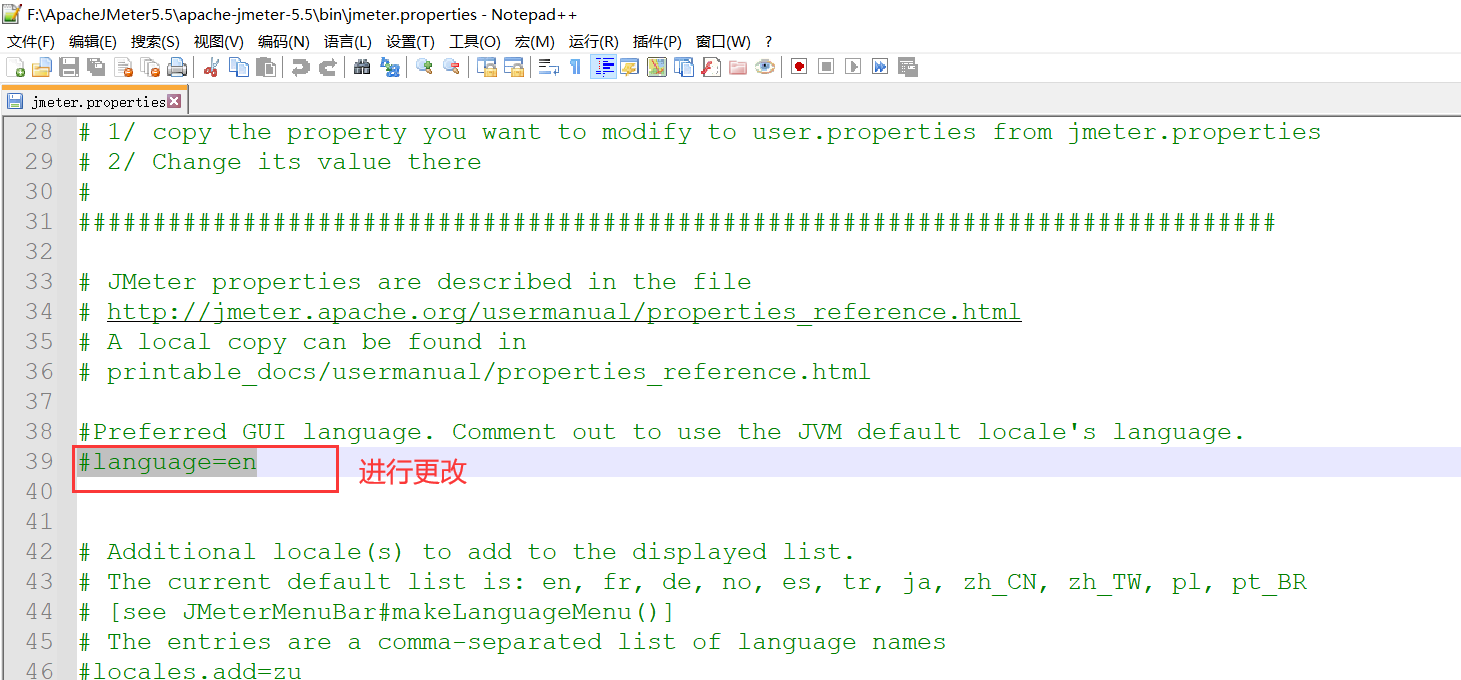Zoom out using the magnifier minus icon
This screenshot has height=680, width=1461.
(x=451, y=67)
